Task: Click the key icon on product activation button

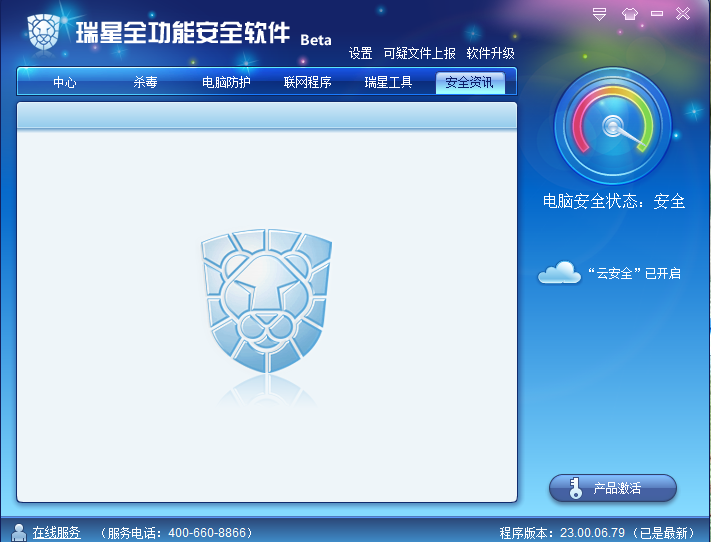Action: click(x=575, y=488)
